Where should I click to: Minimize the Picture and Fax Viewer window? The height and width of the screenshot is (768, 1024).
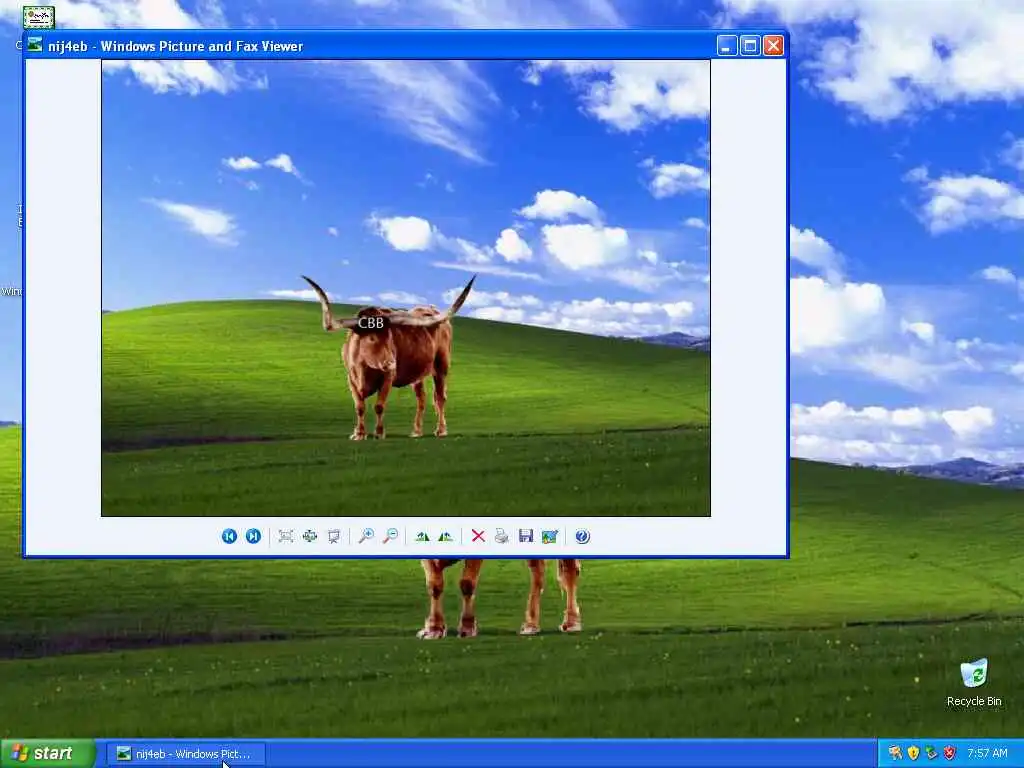coord(727,46)
